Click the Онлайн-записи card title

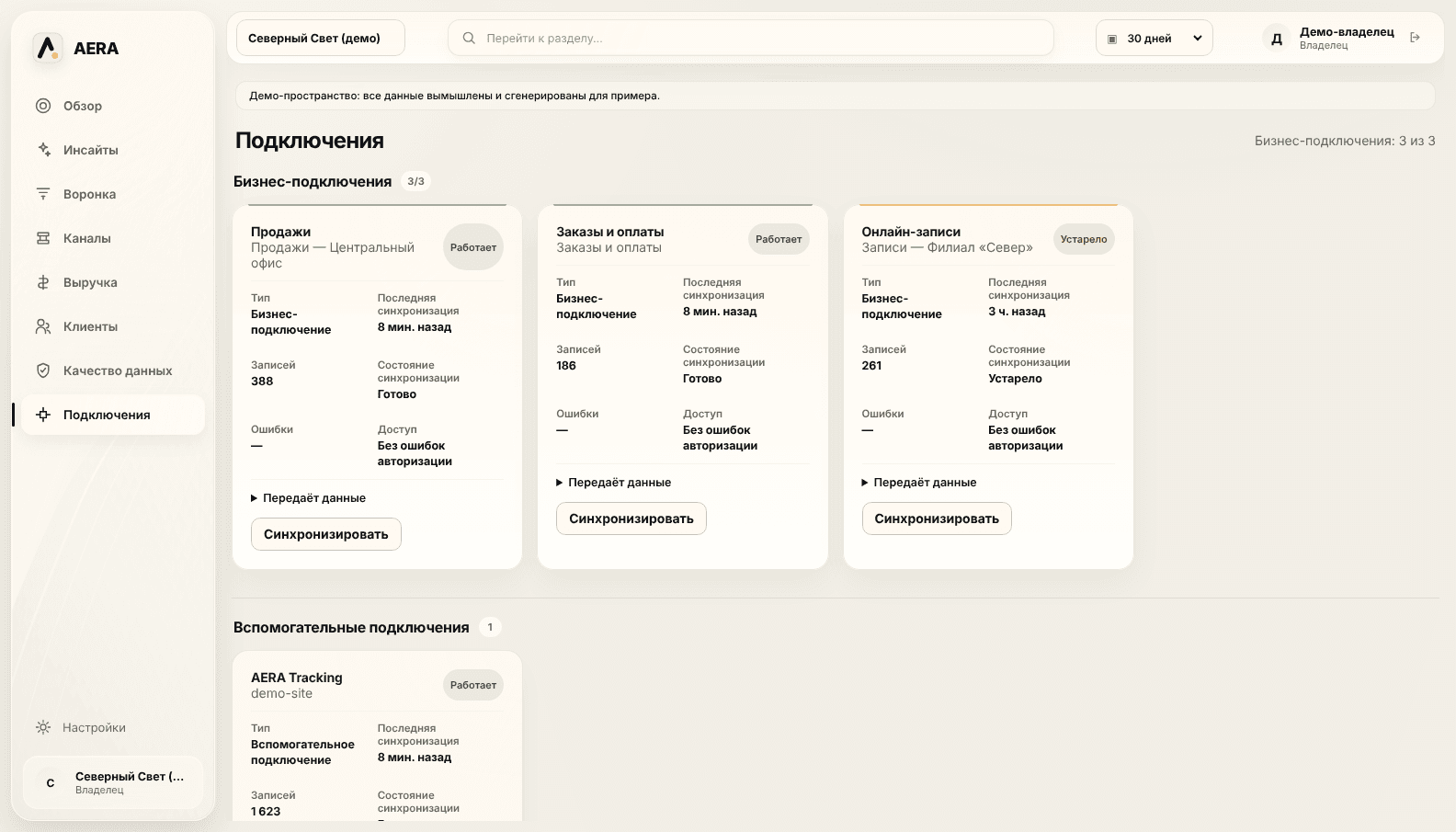(911, 232)
